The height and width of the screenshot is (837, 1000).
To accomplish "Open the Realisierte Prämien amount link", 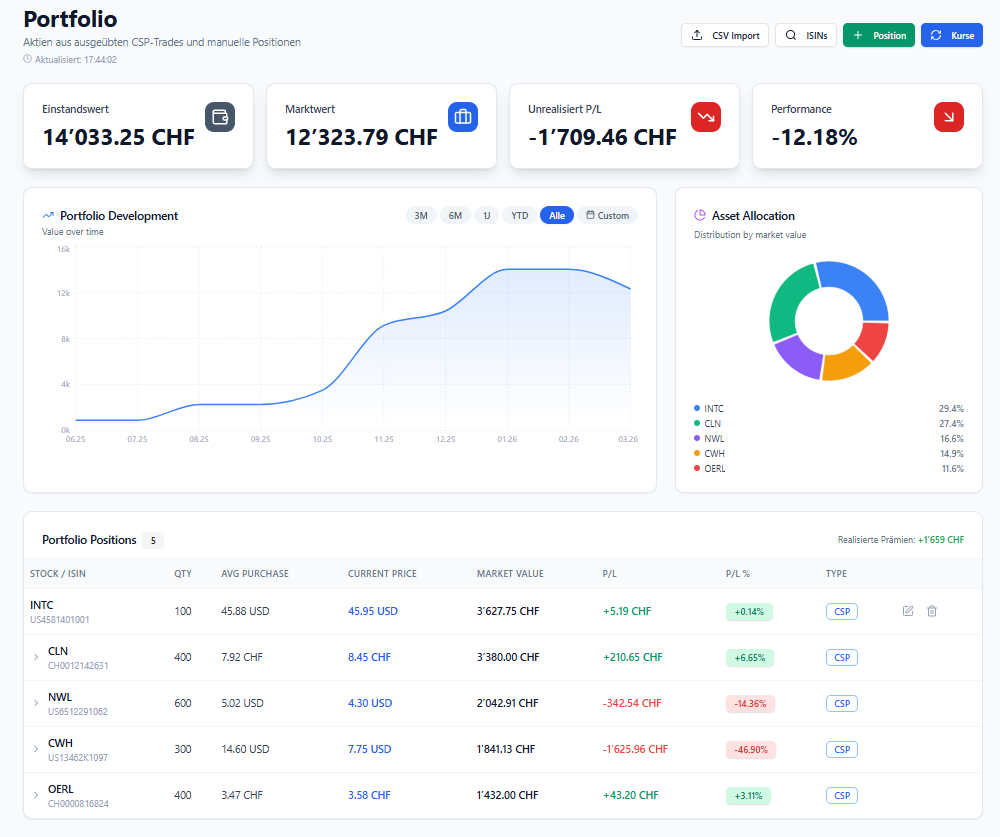I will pos(940,539).
